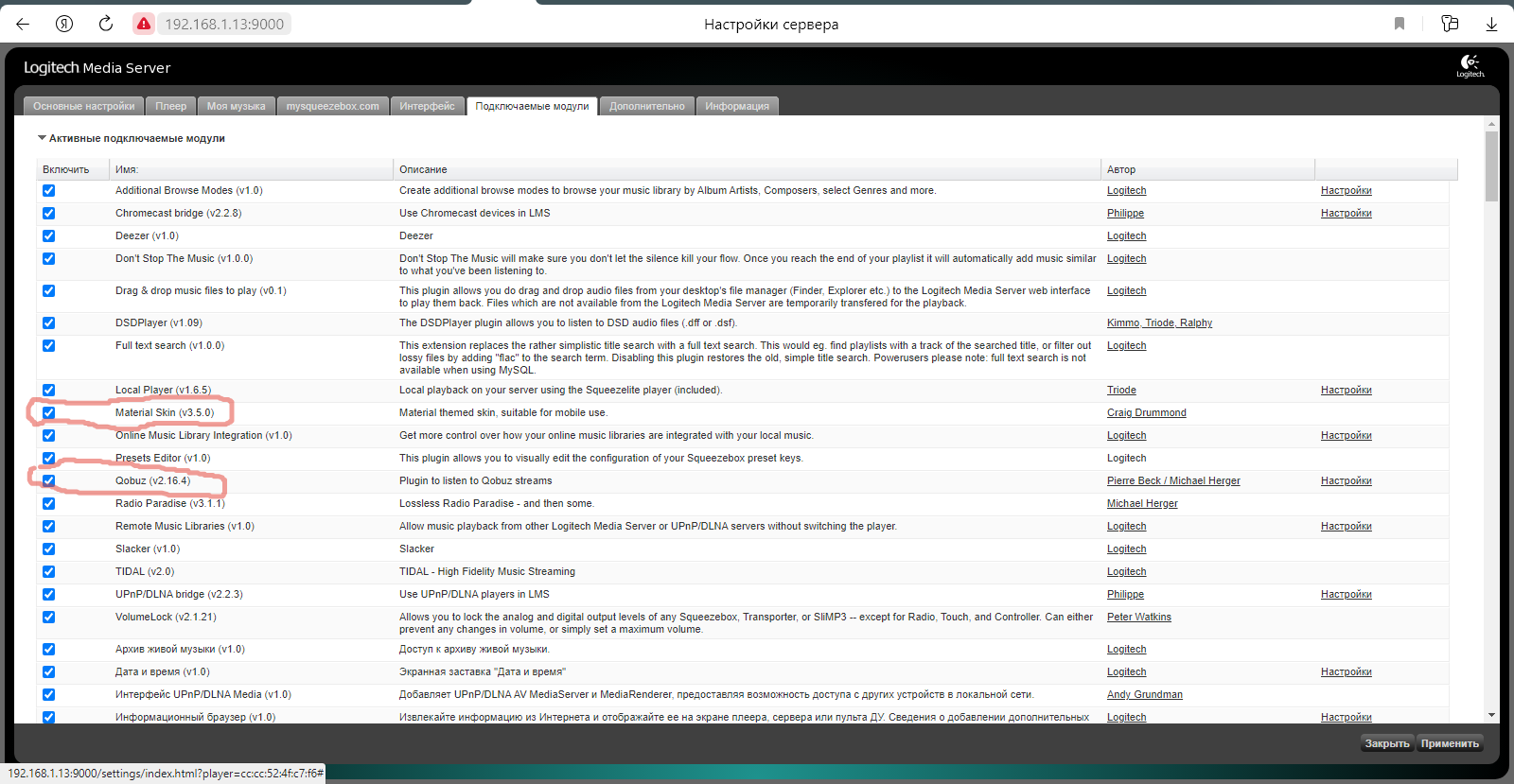1514x784 pixels.
Task: Open the browser downloads icon
Action: [1491, 24]
